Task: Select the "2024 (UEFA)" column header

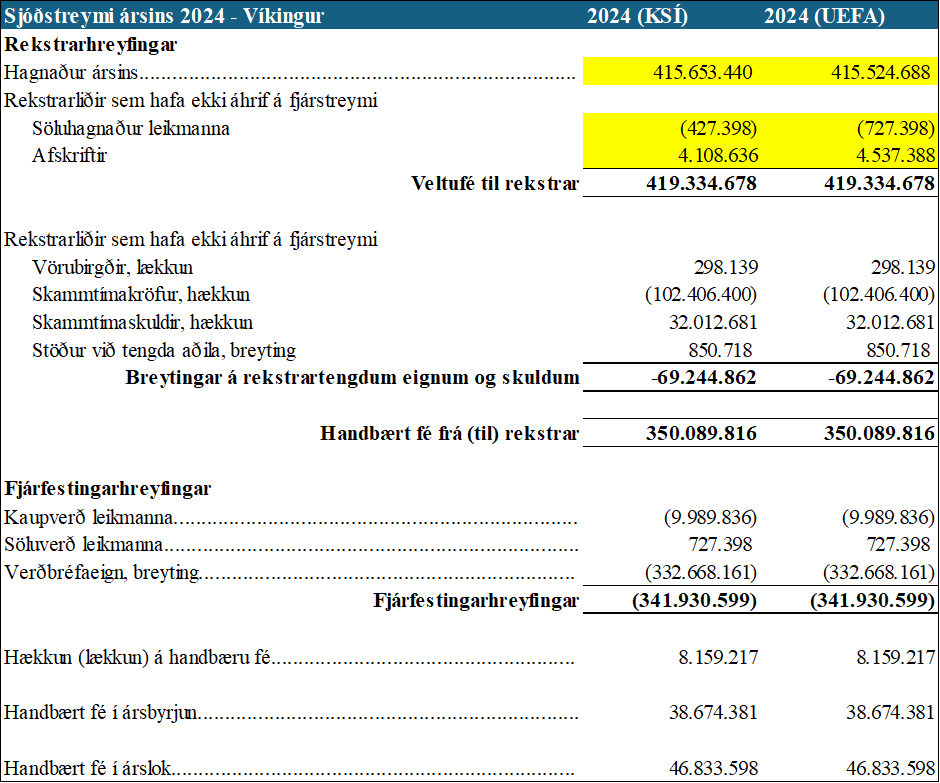Action: coord(824,16)
